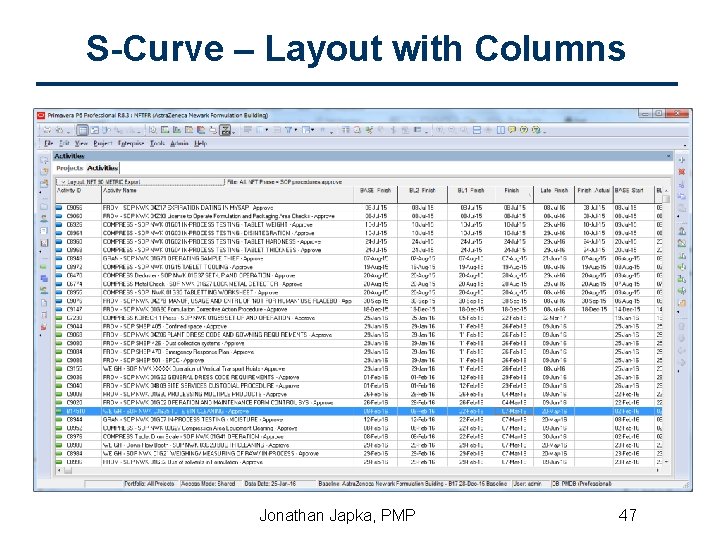
Task: Click the split horizontal layout icon
Action: point(477,130)
